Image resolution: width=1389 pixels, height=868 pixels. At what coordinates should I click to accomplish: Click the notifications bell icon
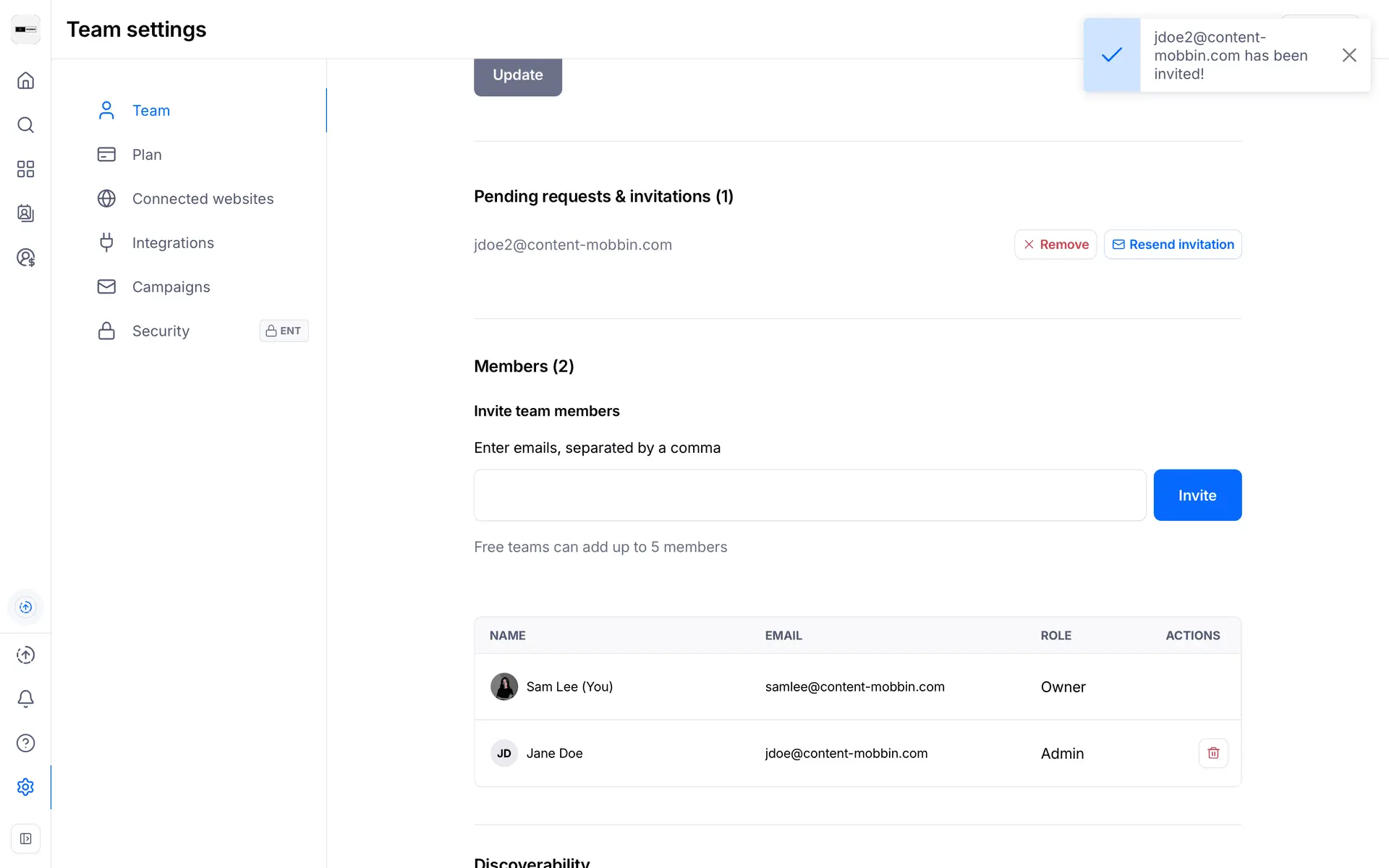point(25,699)
